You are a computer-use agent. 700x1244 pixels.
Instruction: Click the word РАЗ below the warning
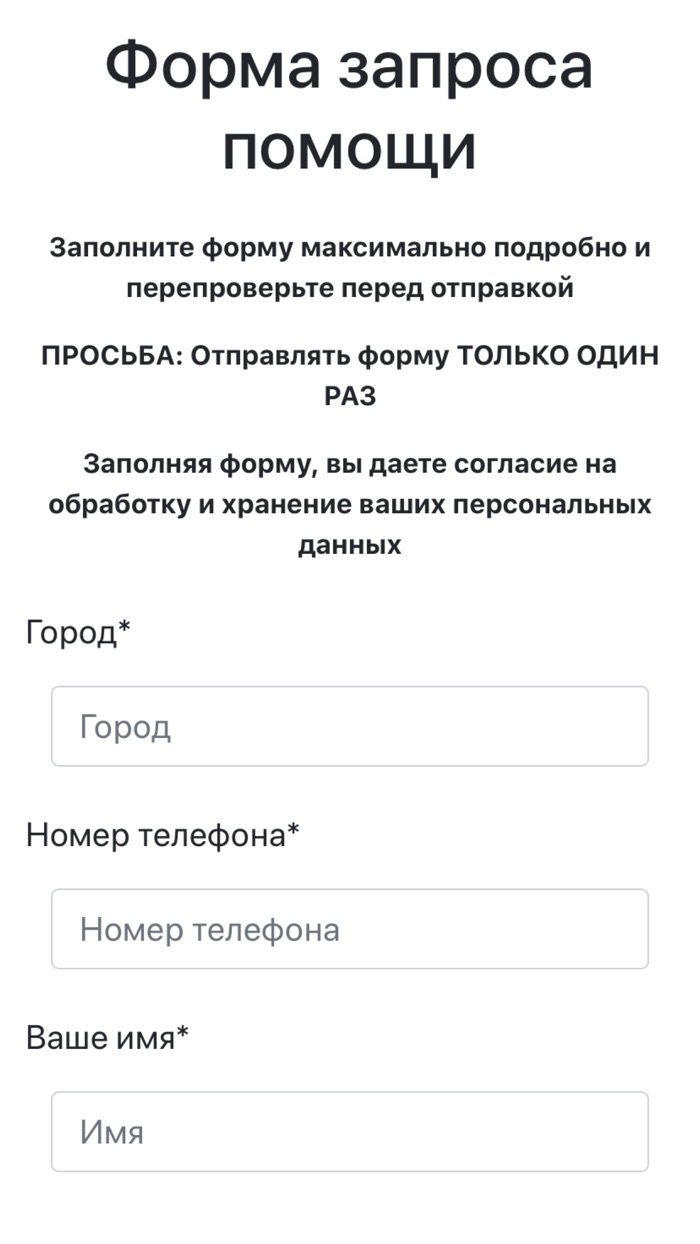[x=350, y=395]
